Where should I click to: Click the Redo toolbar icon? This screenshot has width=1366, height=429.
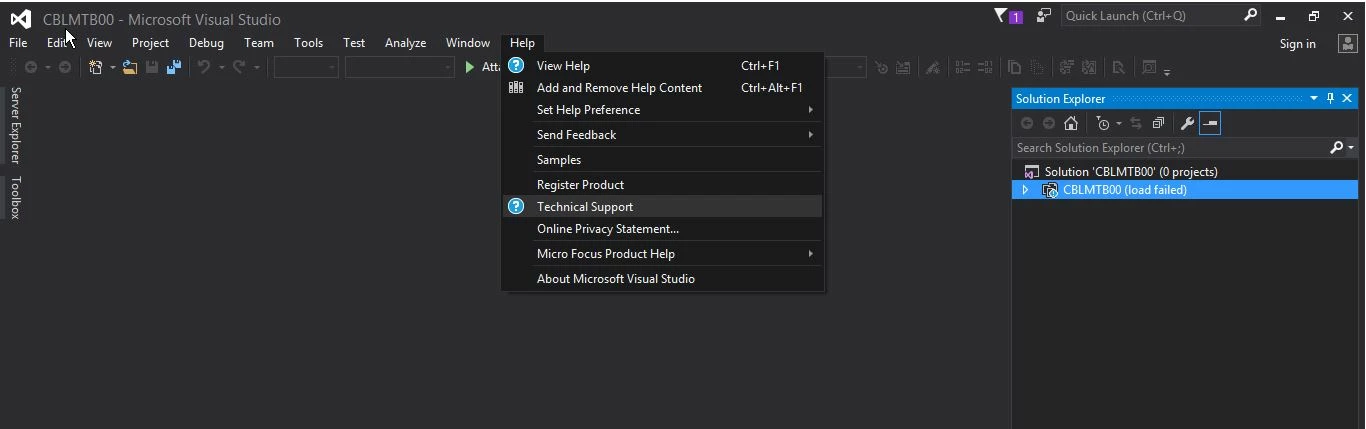point(239,67)
